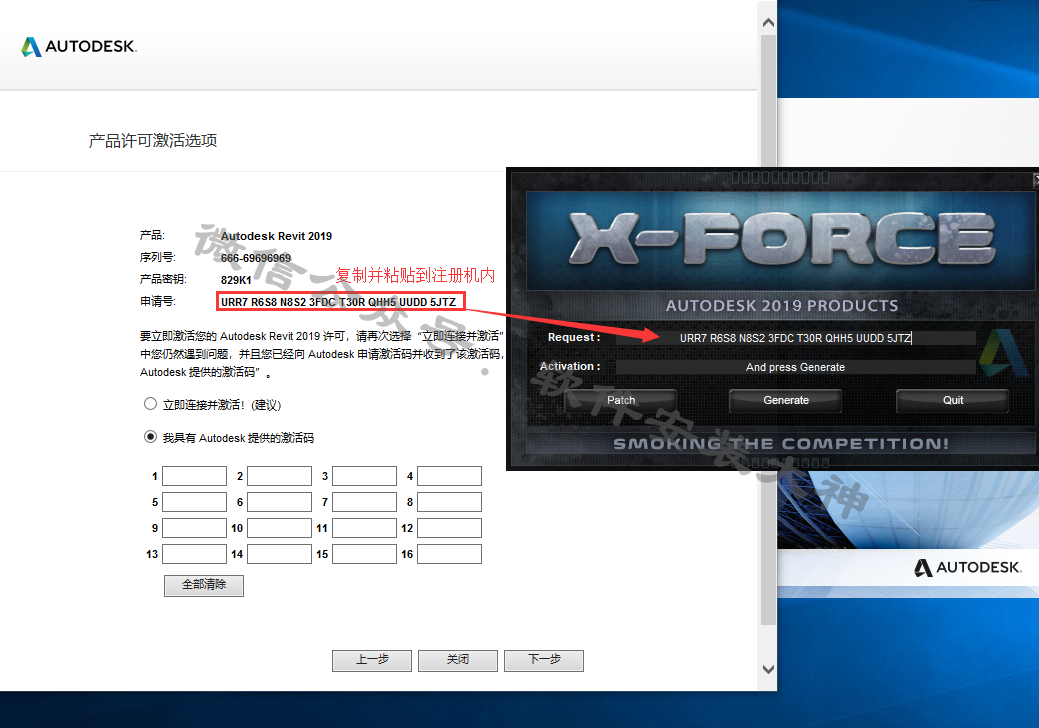The image size is (1039, 728).
Task: Select the connect and activate now radio option
Action: point(150,404)
